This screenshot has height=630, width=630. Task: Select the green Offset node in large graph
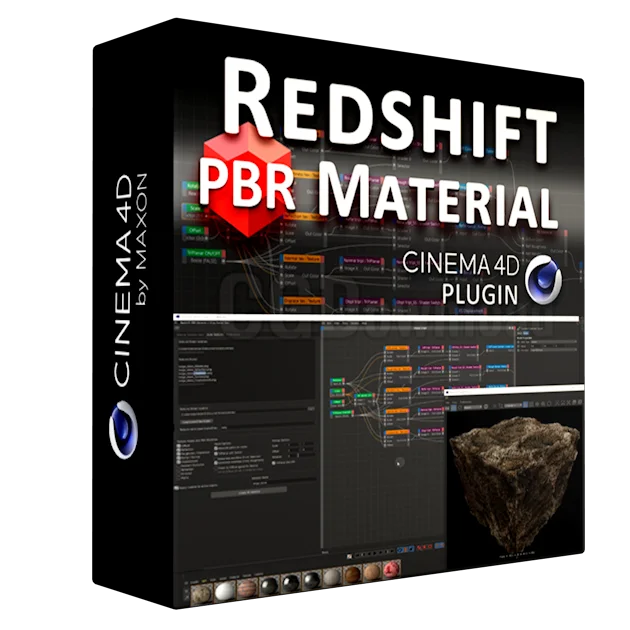(195, 231)
